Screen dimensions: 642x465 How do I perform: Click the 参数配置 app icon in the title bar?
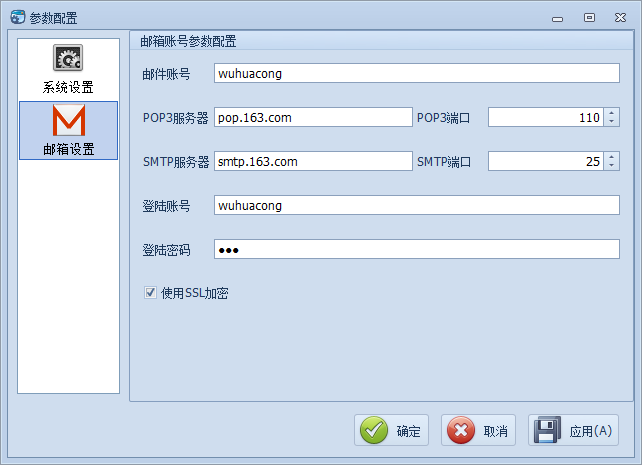coord(18,17)
